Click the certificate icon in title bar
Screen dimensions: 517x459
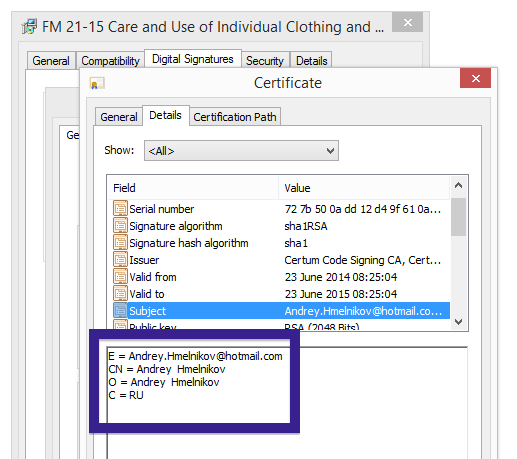pos(97,83)
